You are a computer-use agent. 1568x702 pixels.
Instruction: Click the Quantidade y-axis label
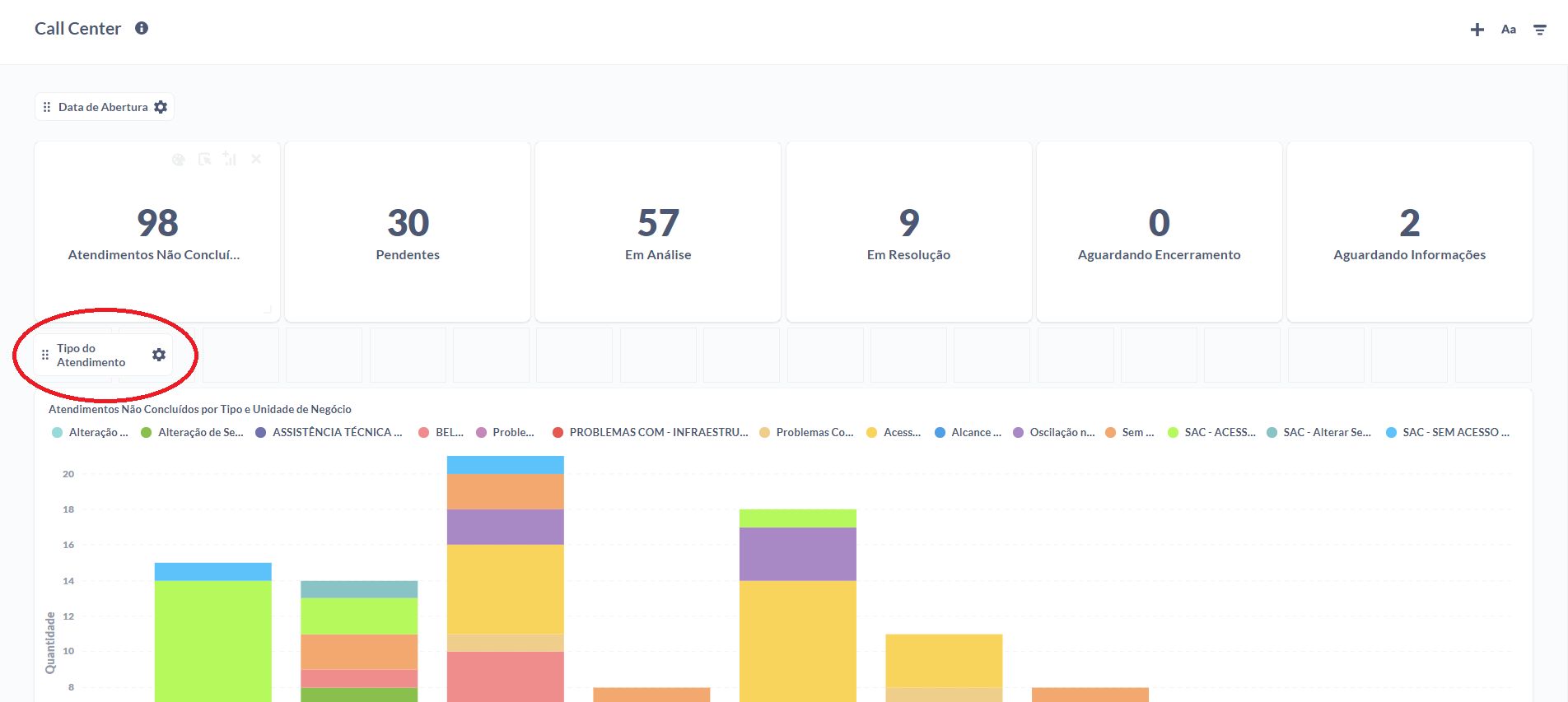tap(50, 643)
